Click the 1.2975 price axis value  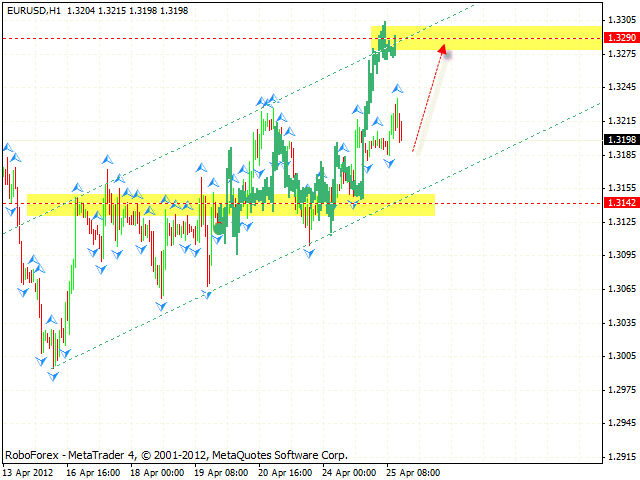622,390
